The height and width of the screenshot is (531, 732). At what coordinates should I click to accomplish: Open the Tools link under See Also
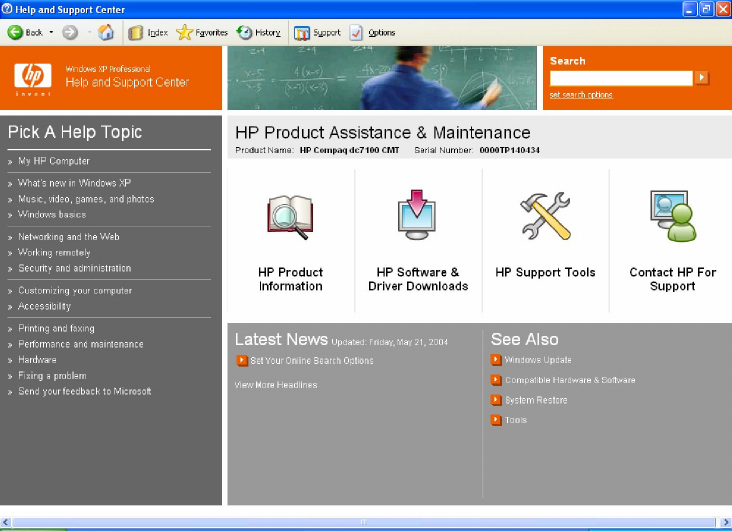click(x=515, y=420)
